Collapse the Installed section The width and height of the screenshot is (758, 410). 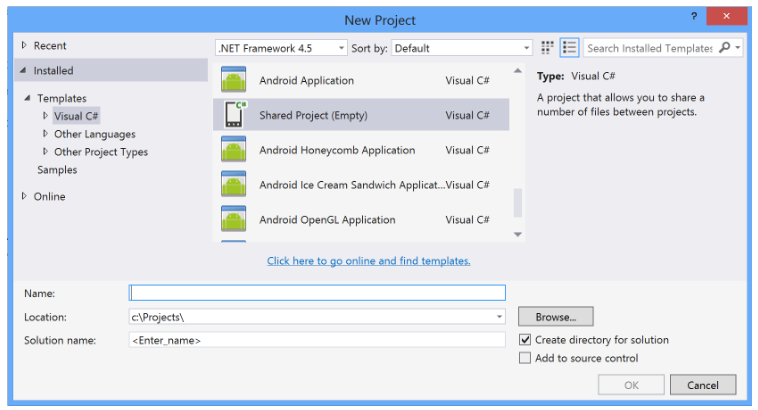[23, 71]
